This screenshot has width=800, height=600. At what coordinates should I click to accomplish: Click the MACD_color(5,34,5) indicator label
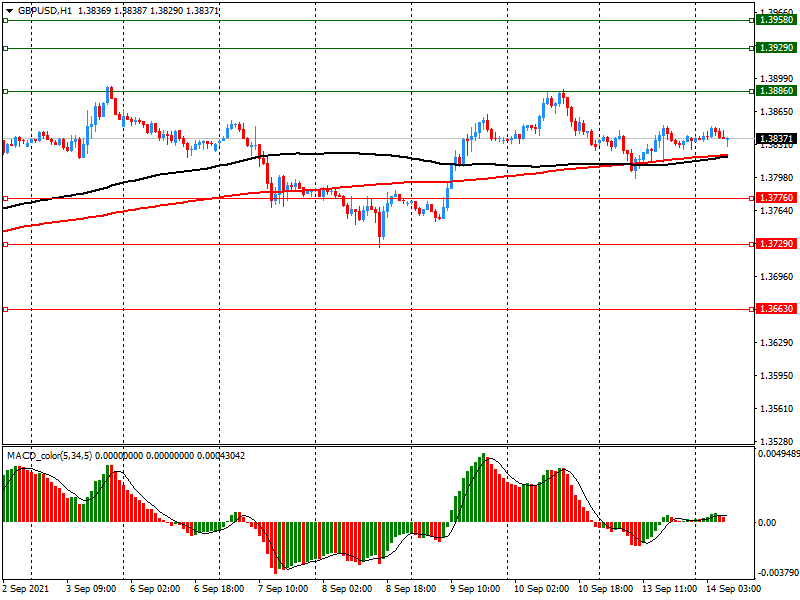(49, 456)
